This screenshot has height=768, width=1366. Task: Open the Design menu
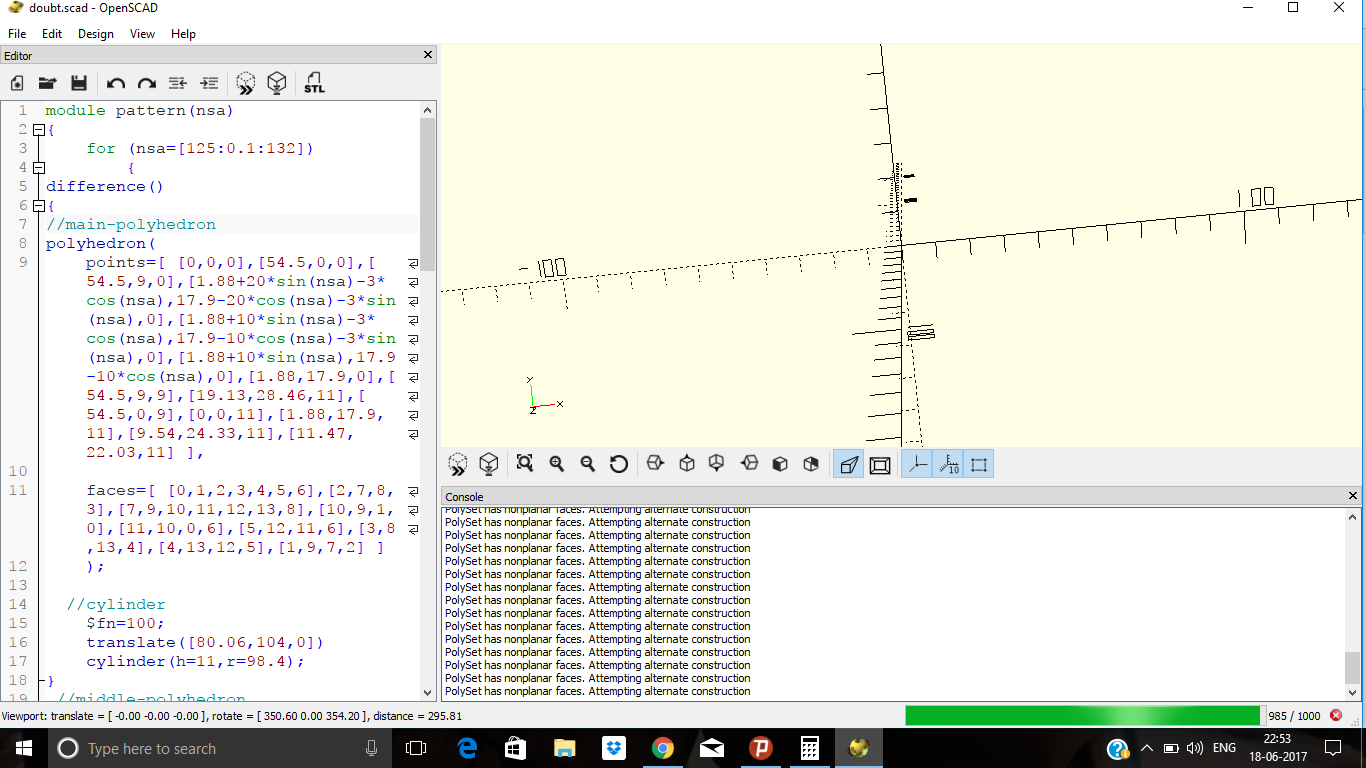95,33
